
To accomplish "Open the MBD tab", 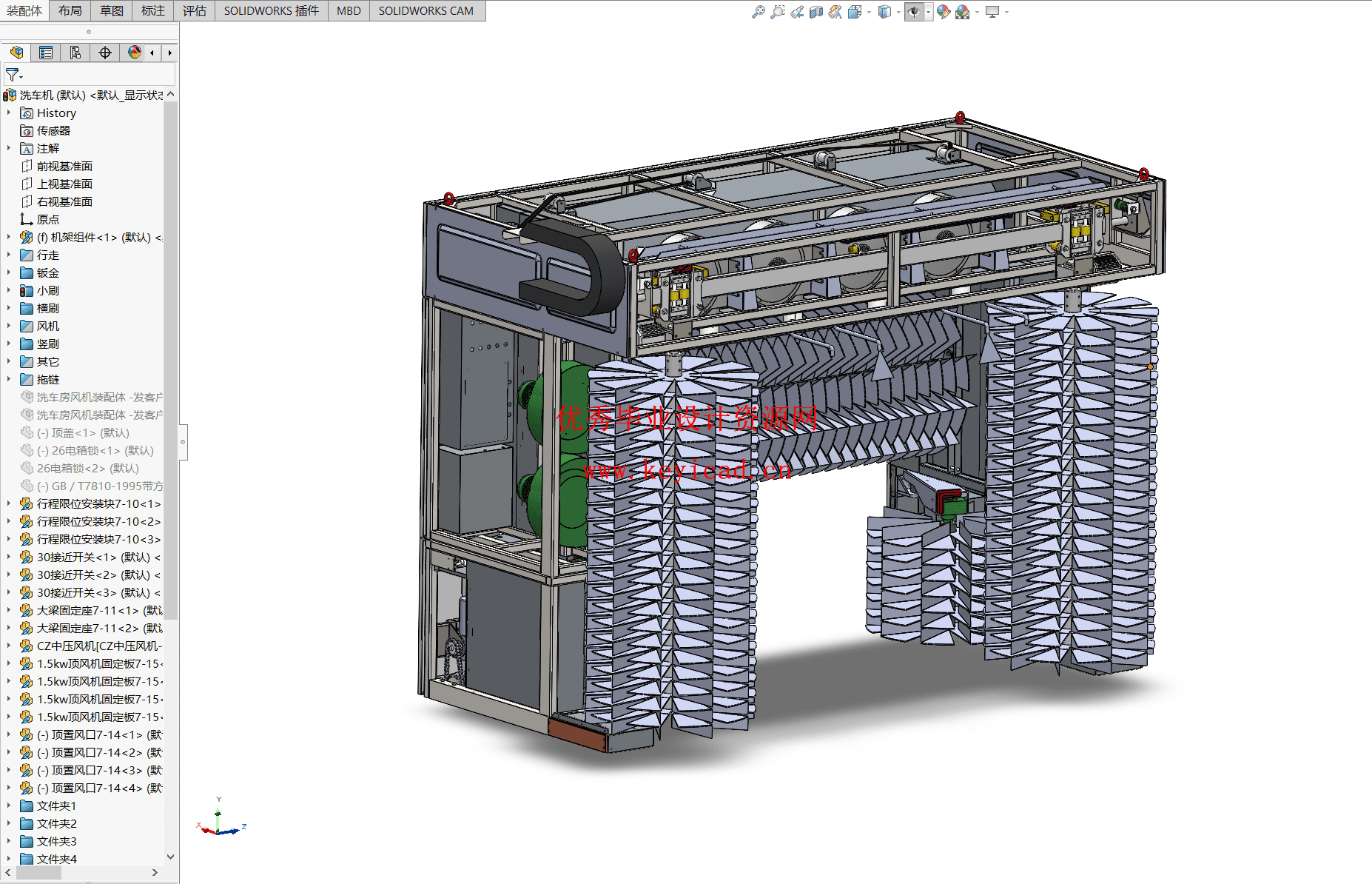I will [349, 10].
